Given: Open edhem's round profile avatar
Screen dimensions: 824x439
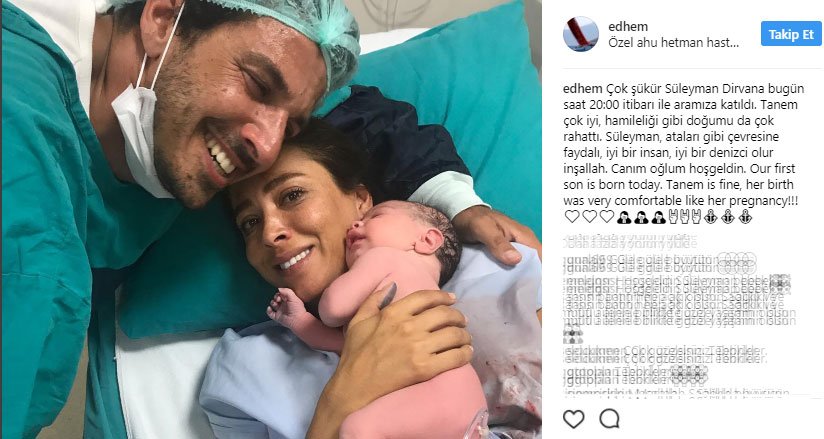Looking at the screenshot, I should [x=581, y=34].
